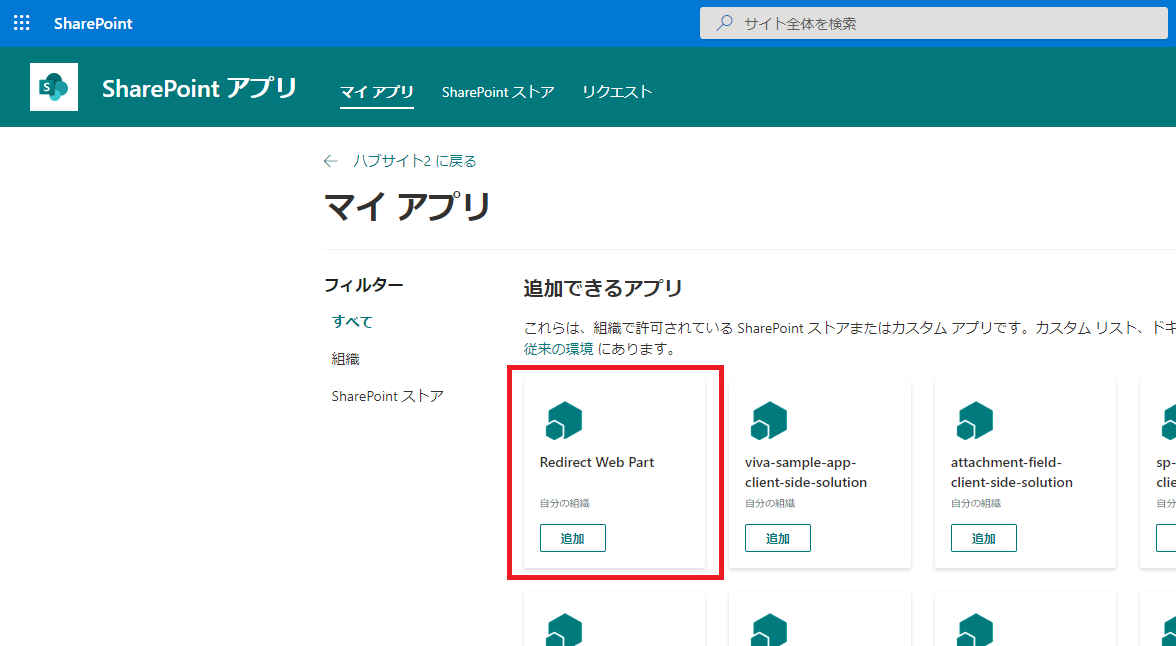Open the リクエスト tab
Image resolution: width=1176 pixels, height=646 pixels.
(617, 92)
